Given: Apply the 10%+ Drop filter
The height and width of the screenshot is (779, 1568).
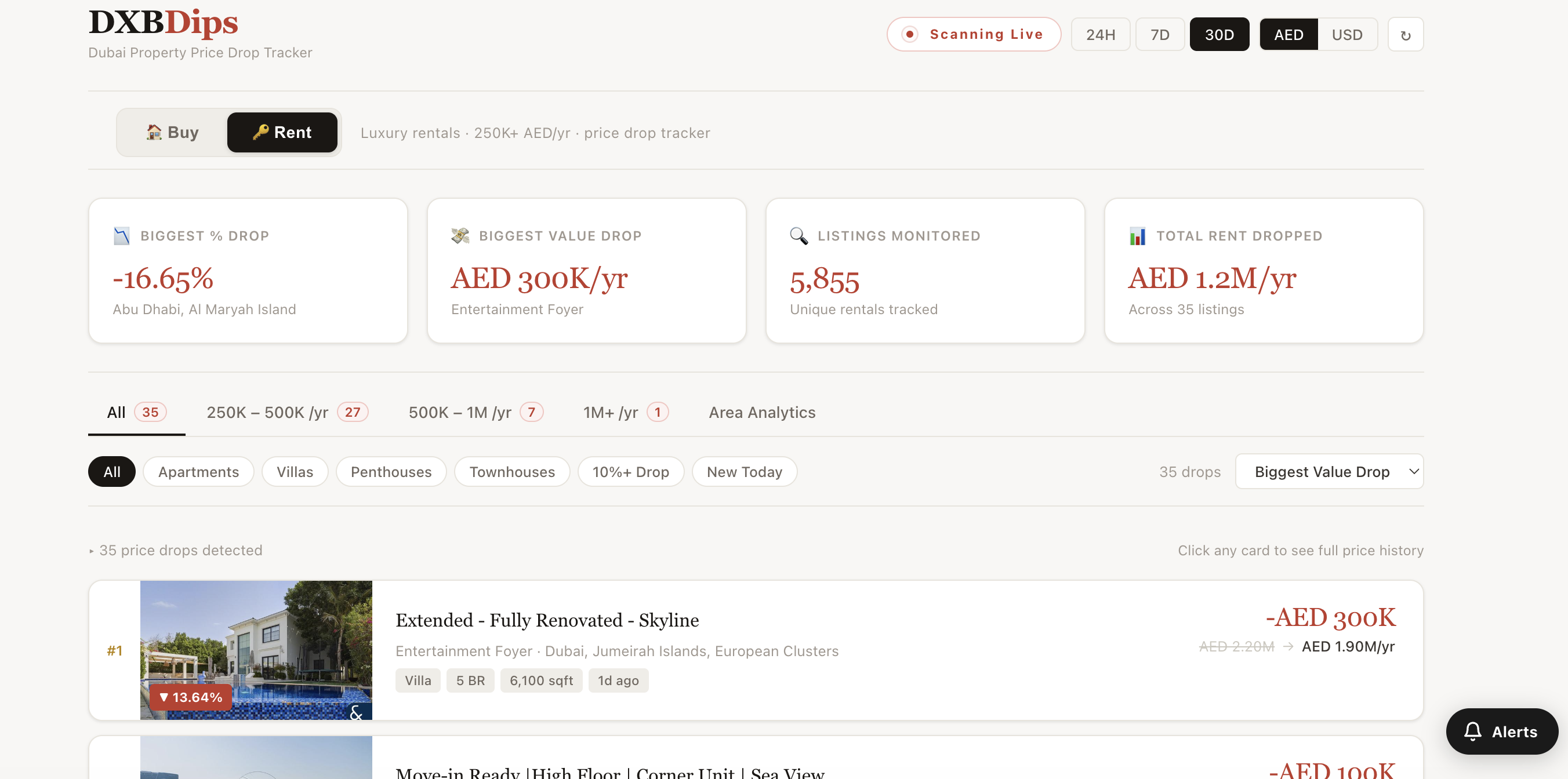Looking at the screenshot, I should click(630, 471).
